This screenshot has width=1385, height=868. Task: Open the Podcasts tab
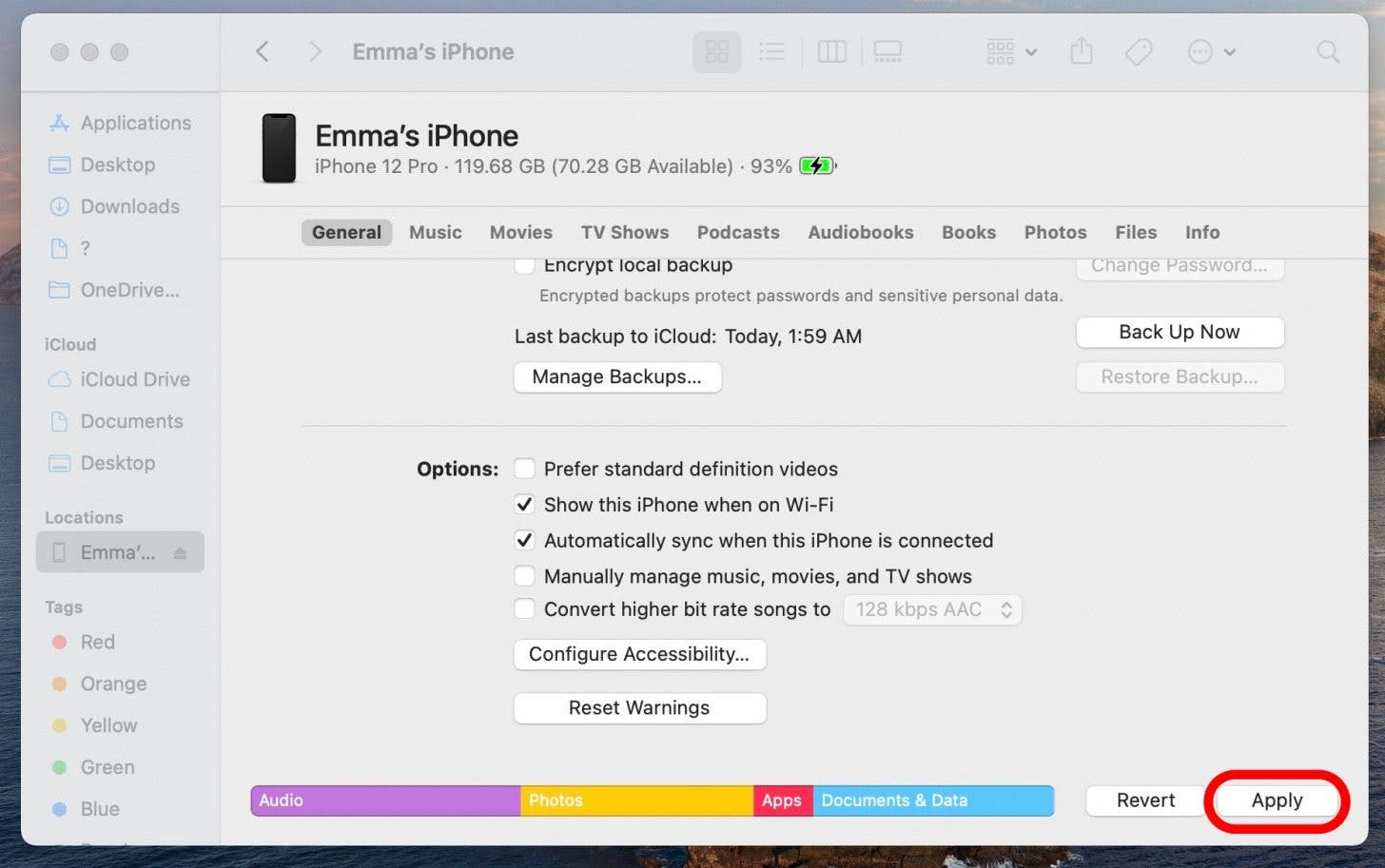coord(737,232)
